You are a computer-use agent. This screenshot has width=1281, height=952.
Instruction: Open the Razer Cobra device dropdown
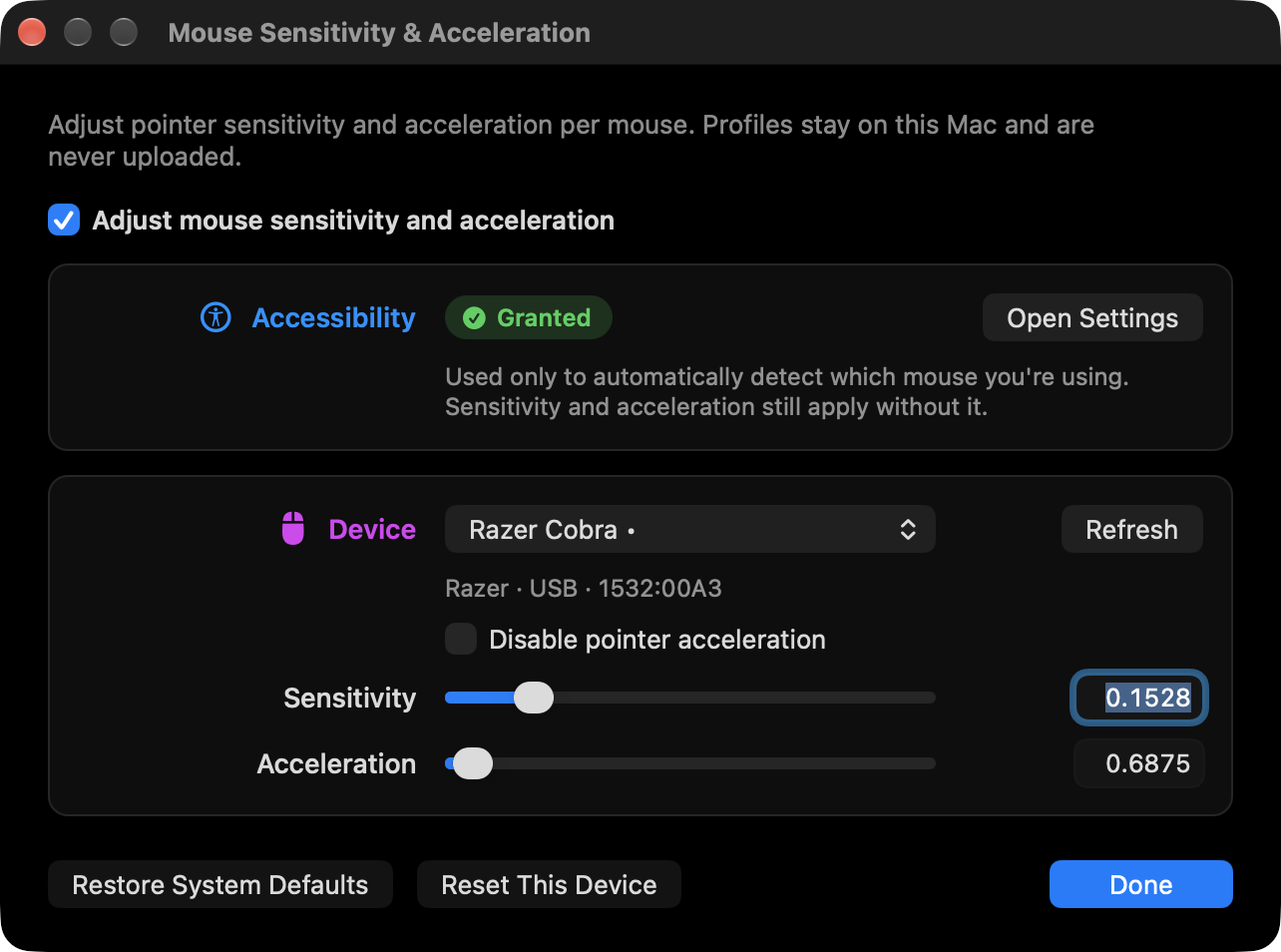tap(690, 529)
